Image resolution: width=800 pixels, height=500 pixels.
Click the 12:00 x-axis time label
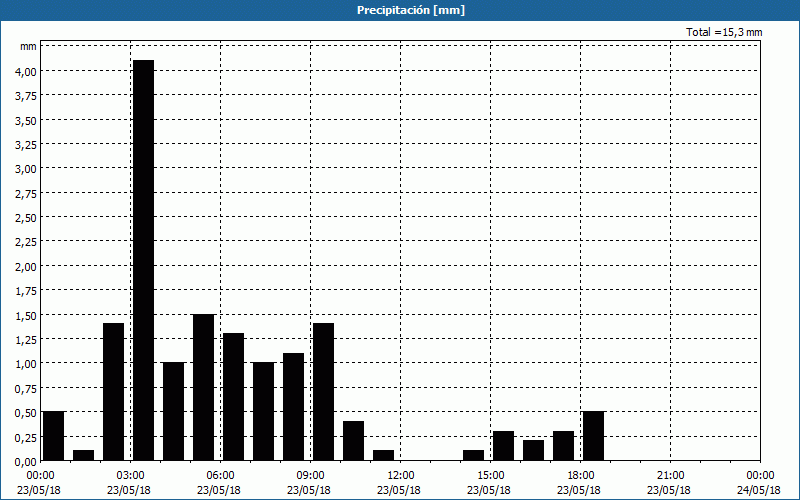click(x=401, y=476)
